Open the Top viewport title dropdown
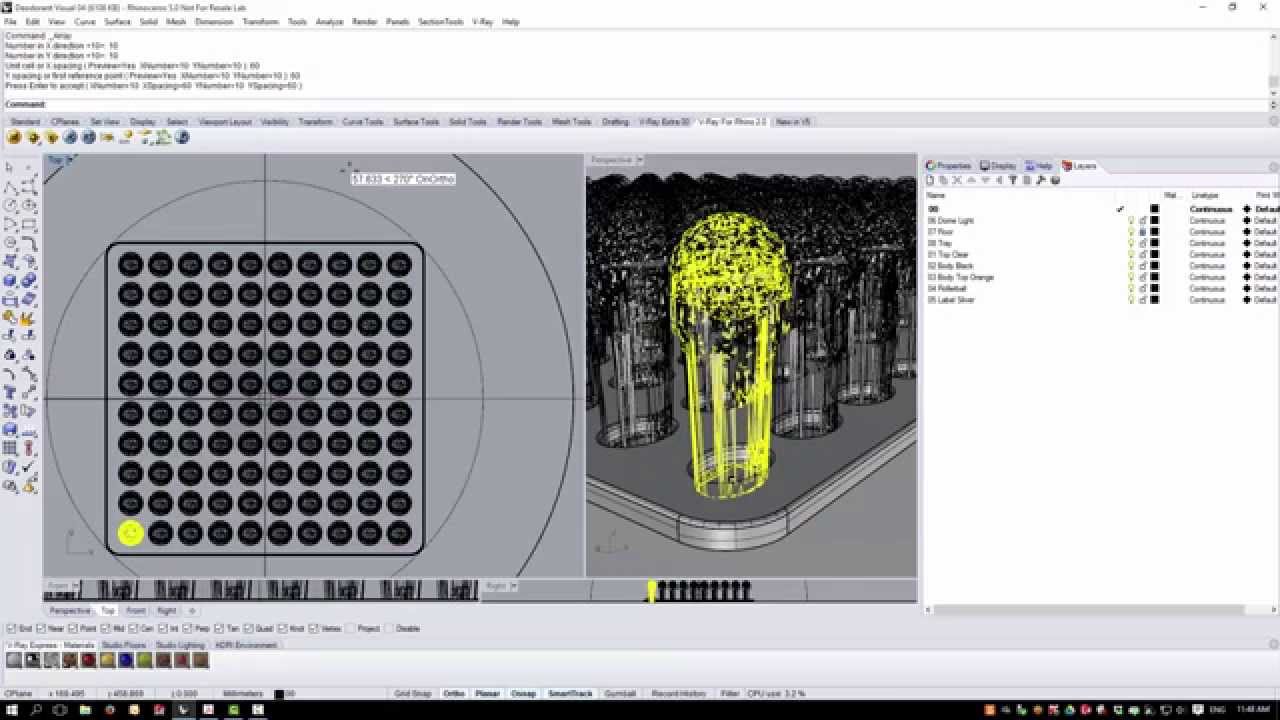 click(x=70, y=160)
